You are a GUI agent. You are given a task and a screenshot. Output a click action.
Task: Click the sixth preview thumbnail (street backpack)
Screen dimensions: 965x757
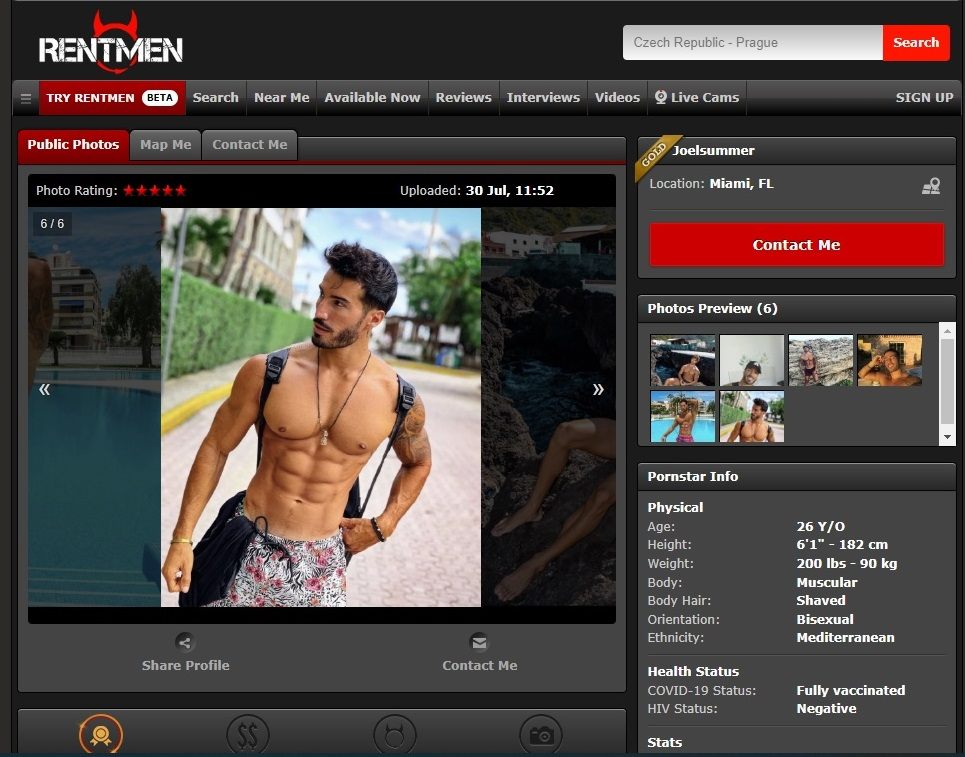click(x=751, y=417)
